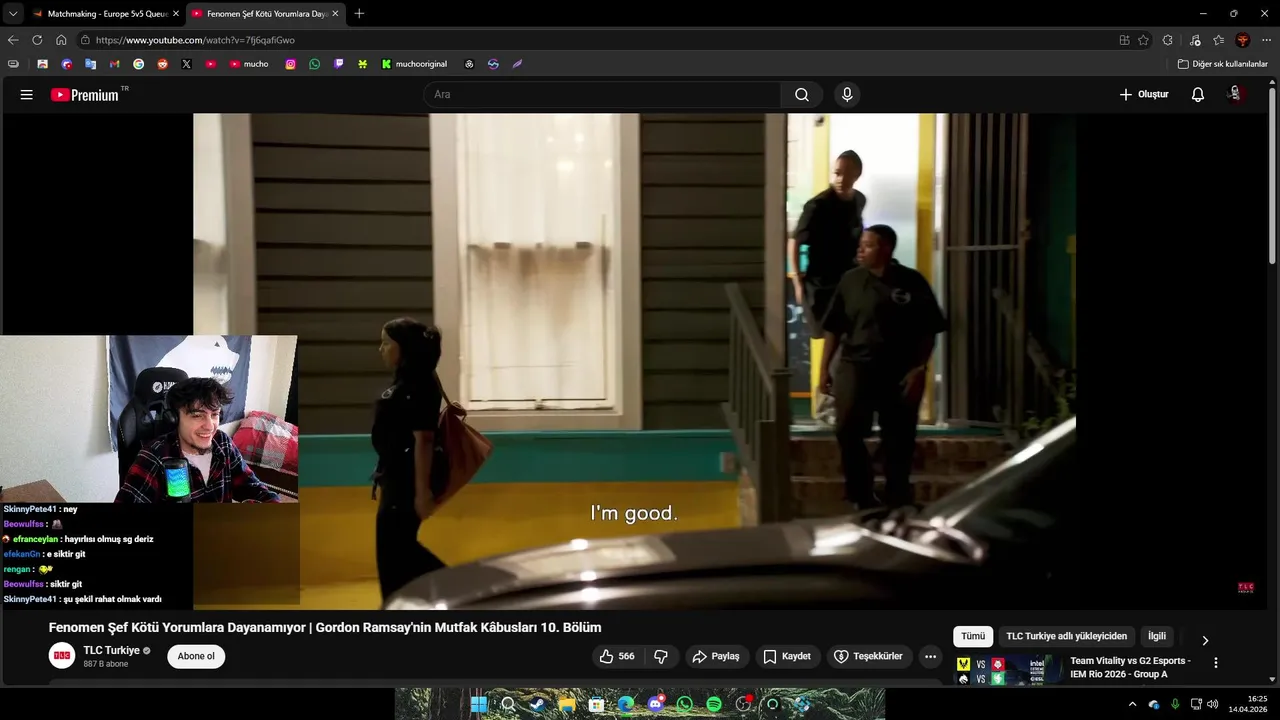
Task: Open browser settings and more menu
Action: 1267,40
